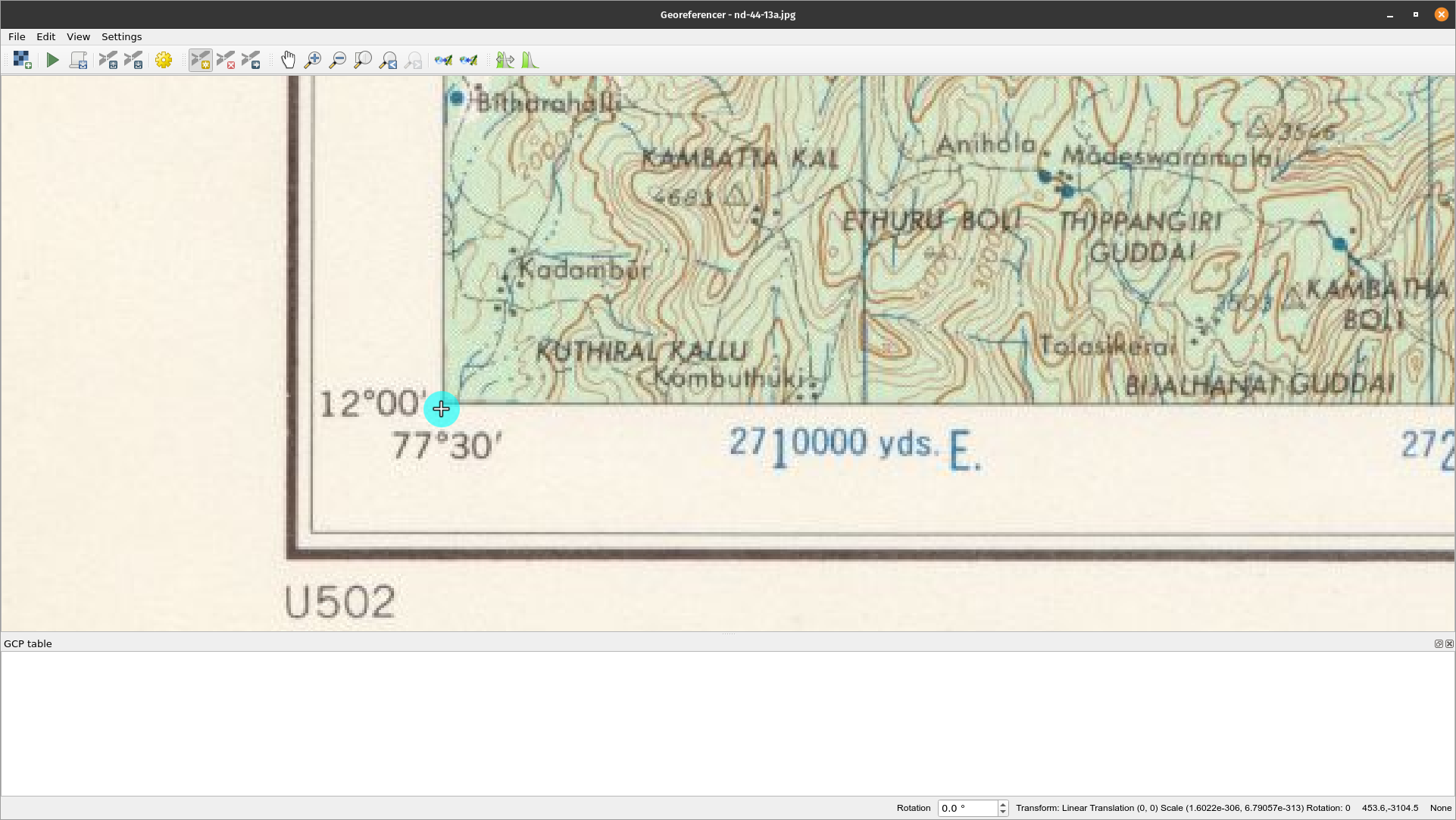Open the Settings menu

pyautogui.click(x=121, y=36)
